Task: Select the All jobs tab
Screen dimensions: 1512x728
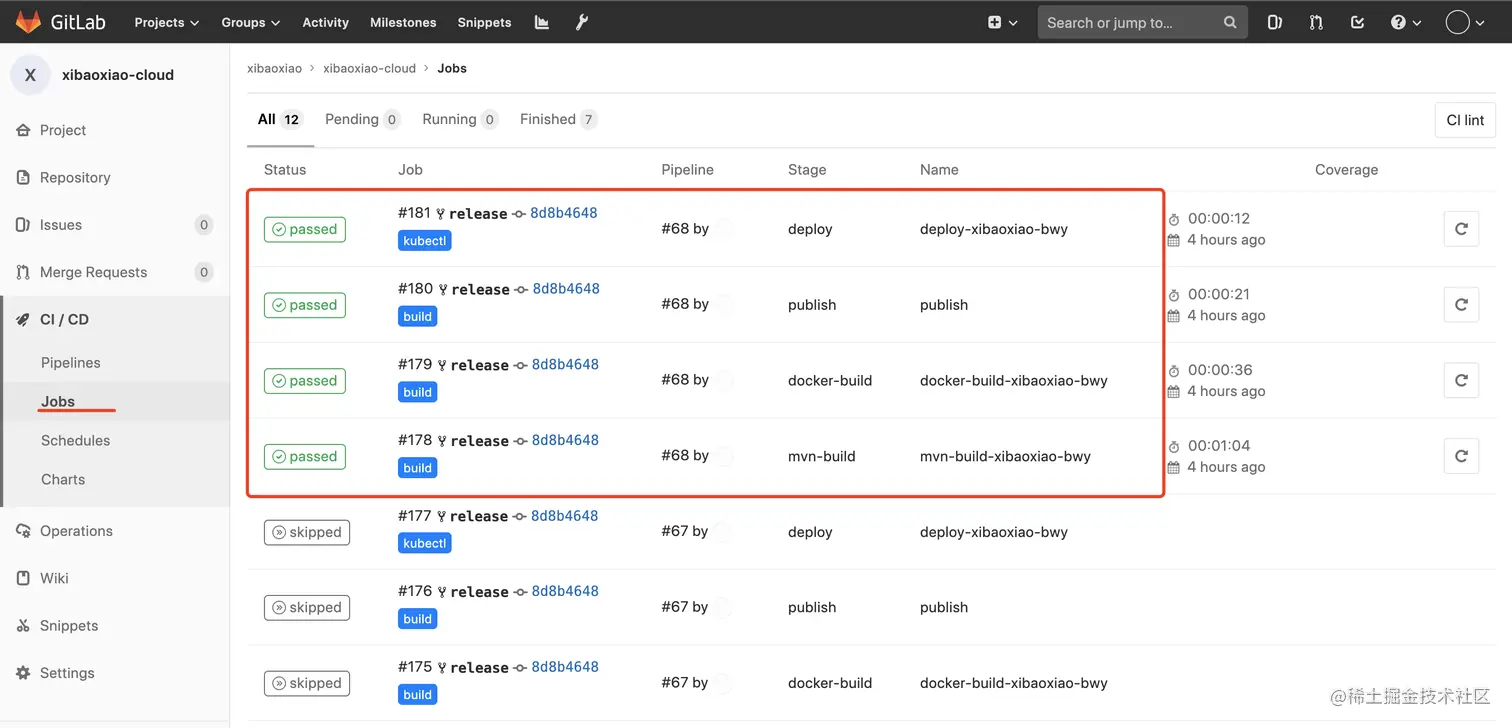Action: pos(279,119)
